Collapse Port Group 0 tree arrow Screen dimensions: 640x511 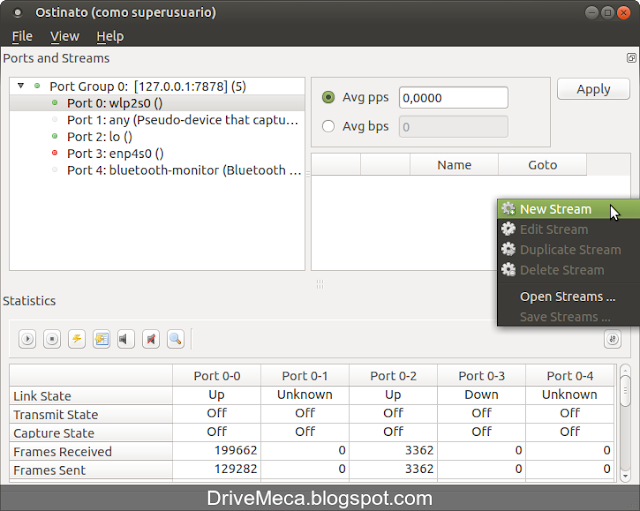click(x=20, y=86)
